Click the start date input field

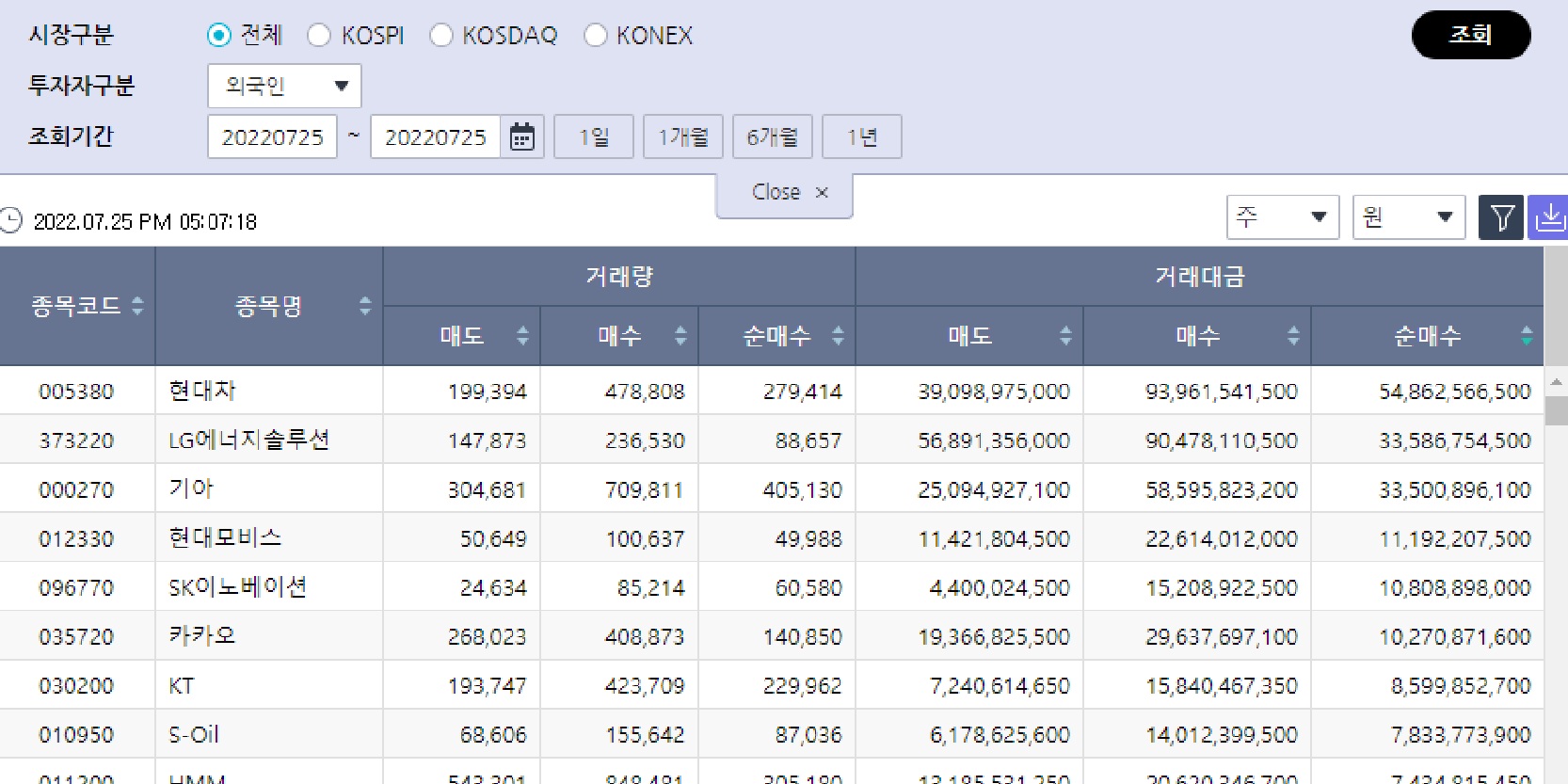272,137
